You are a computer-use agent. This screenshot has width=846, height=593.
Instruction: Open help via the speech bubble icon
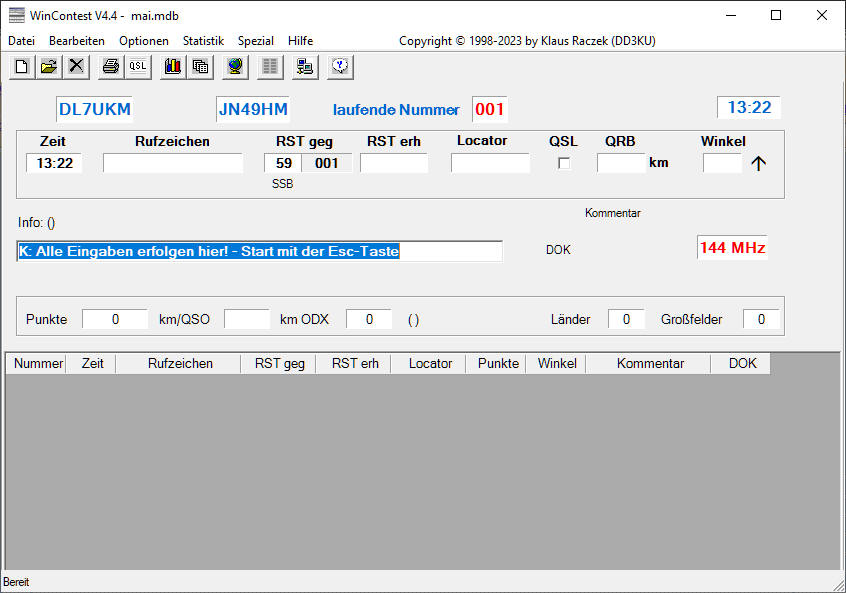[340, 66]
